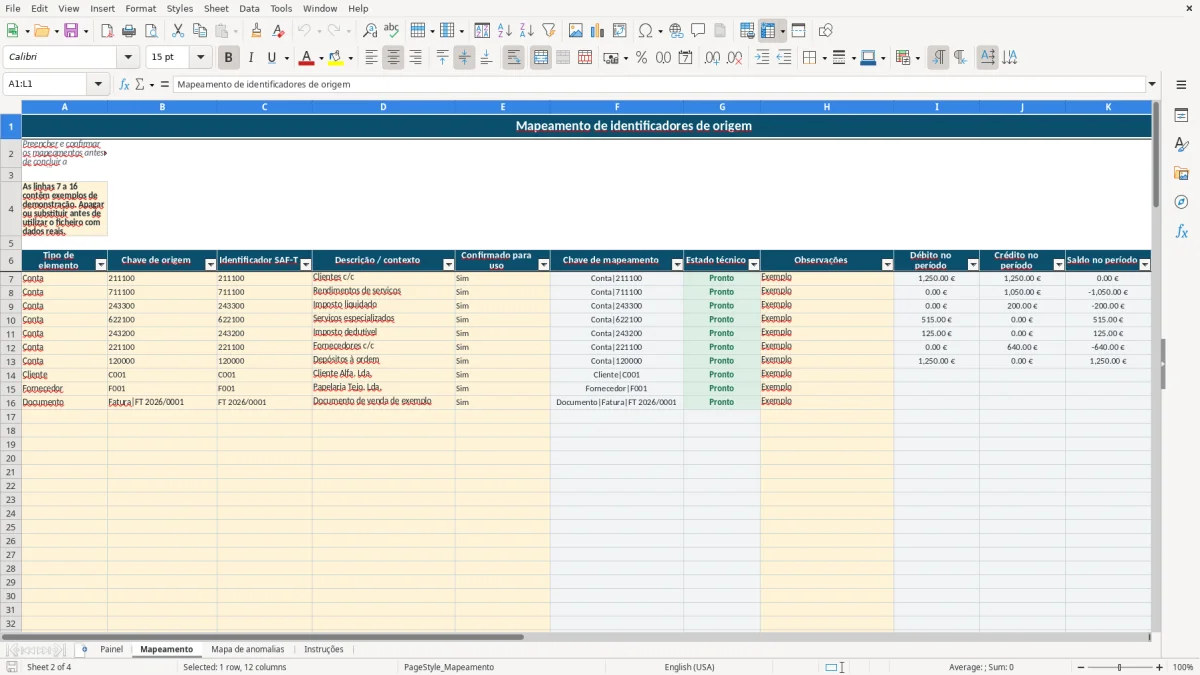Open the Format menu

pyautogui.click(x=140, y=8)
